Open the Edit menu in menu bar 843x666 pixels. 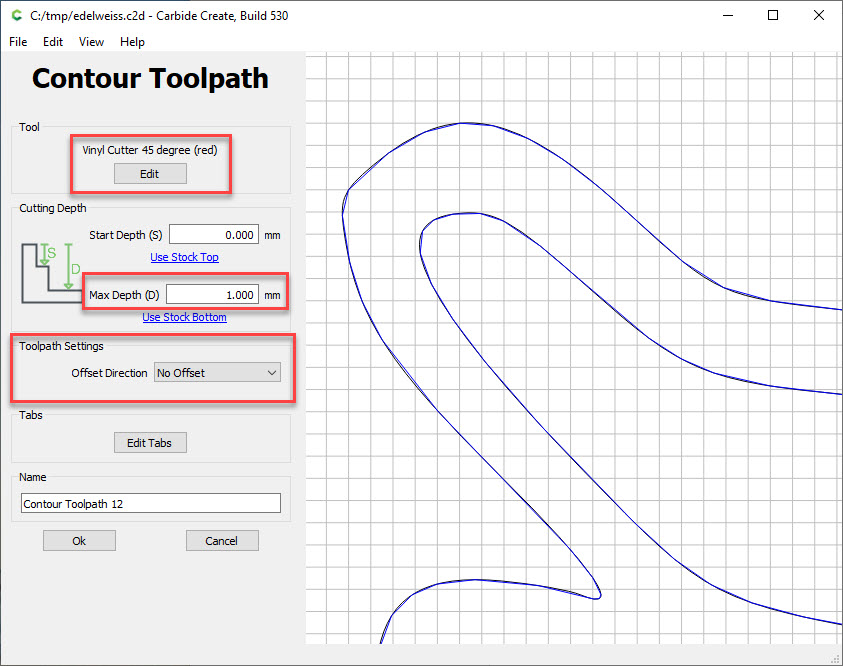pyautogui.click(x=53, y=42)
